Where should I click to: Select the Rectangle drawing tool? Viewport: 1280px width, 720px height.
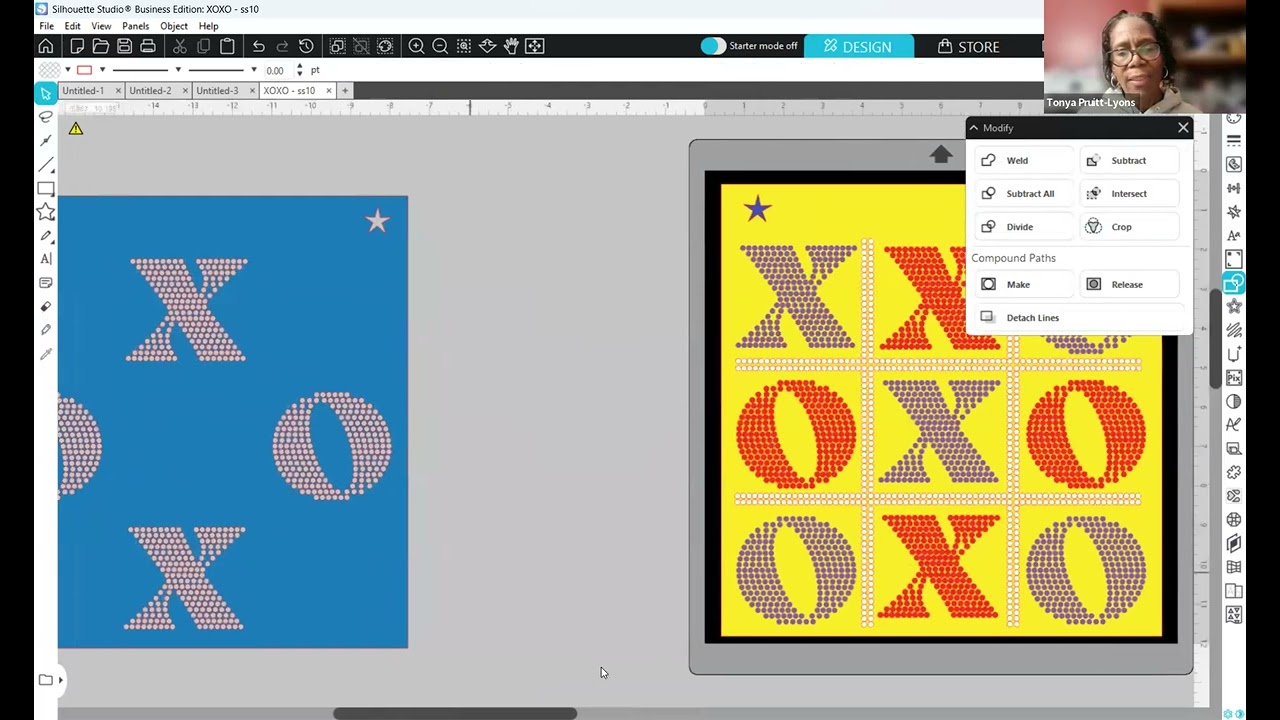(x=45, y=189)
